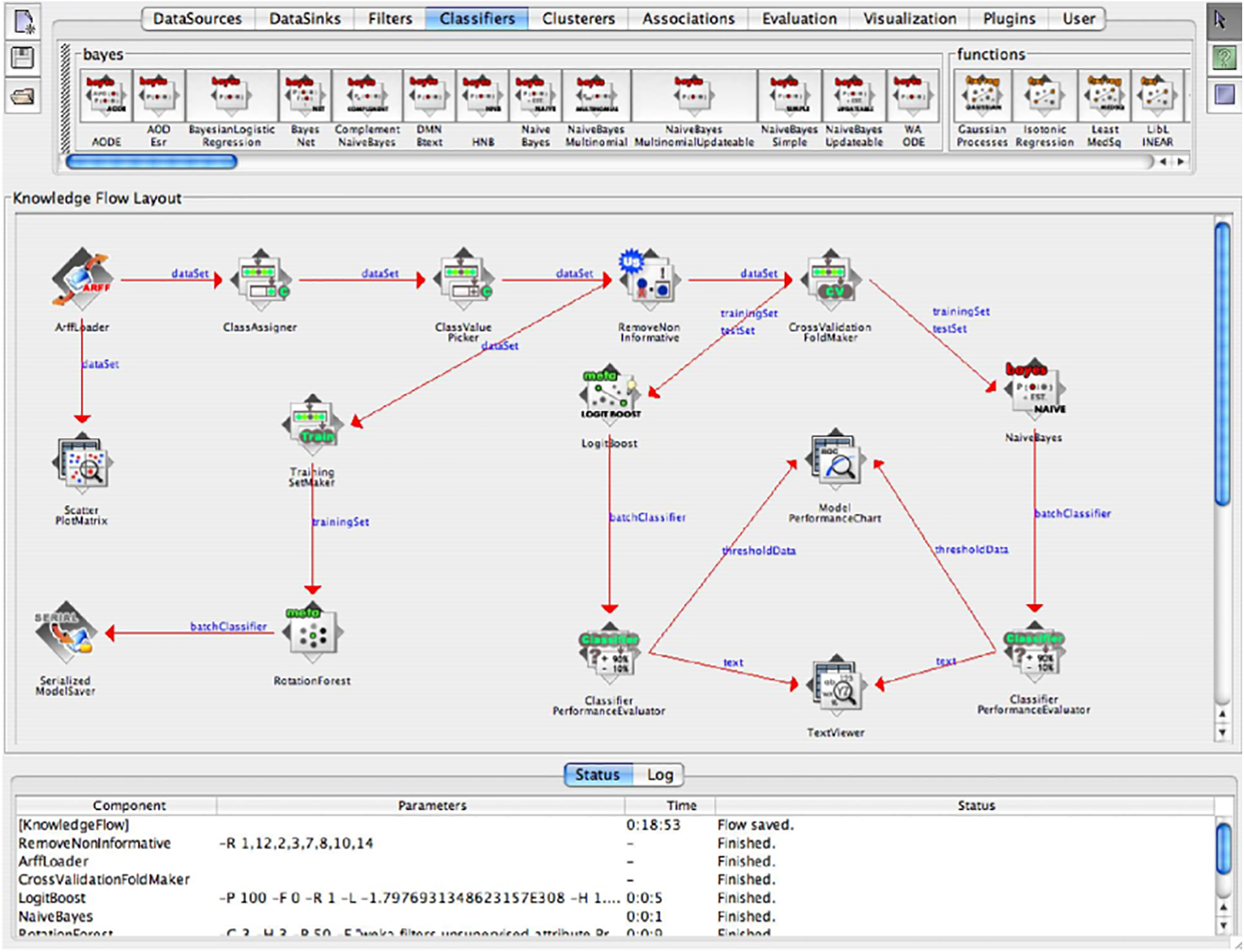1244x952 pixels.
Task: Select the ScatterPlotMatrix node
Action: pos(81,463)
